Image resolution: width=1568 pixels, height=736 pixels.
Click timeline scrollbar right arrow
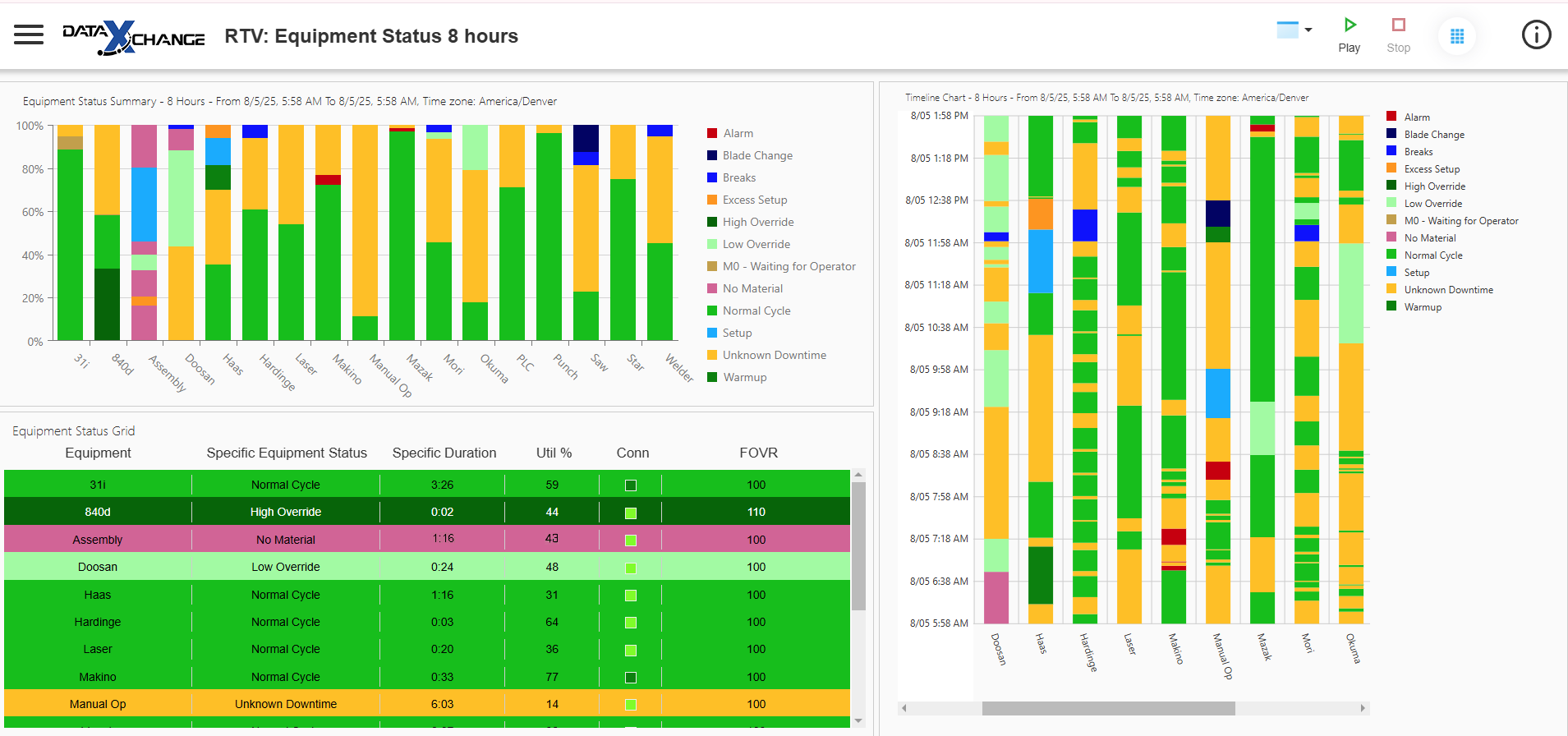pos(1363,708)
